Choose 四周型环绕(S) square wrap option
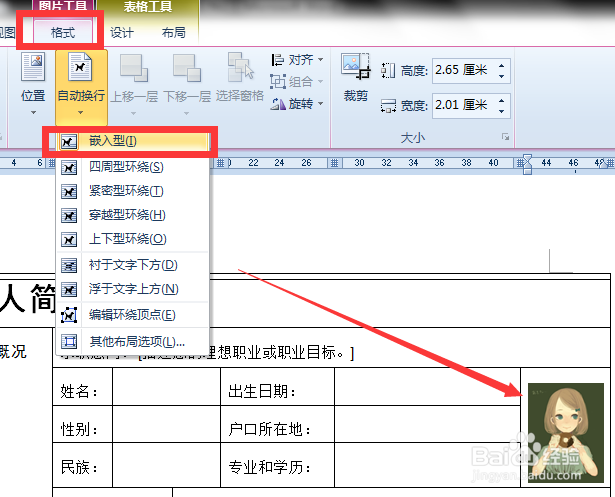The height and width of the screenshot is (497, 615). pyautogui.click(x=133, y=167)
